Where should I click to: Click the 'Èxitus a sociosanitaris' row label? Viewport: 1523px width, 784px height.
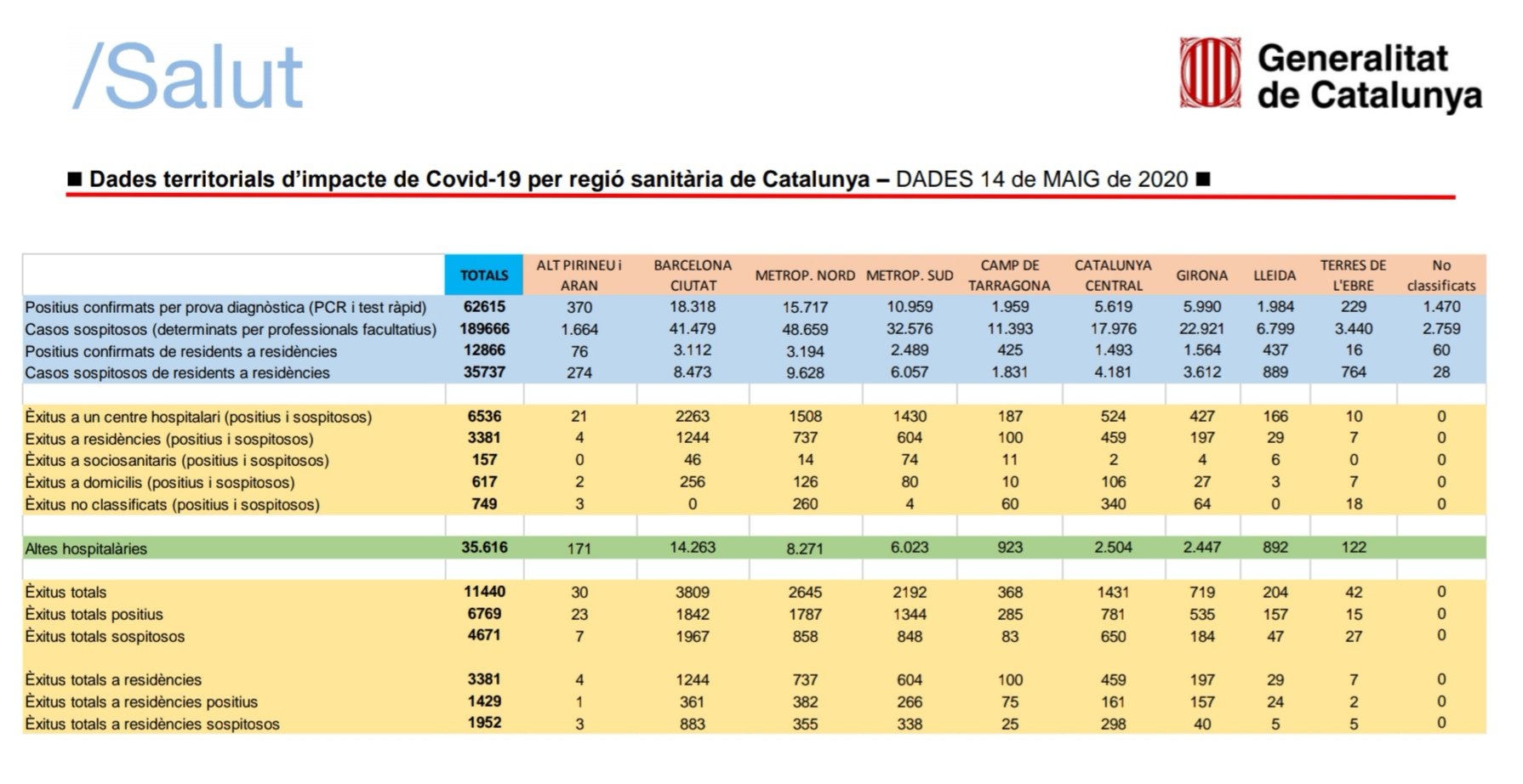(x=177, y=460)
